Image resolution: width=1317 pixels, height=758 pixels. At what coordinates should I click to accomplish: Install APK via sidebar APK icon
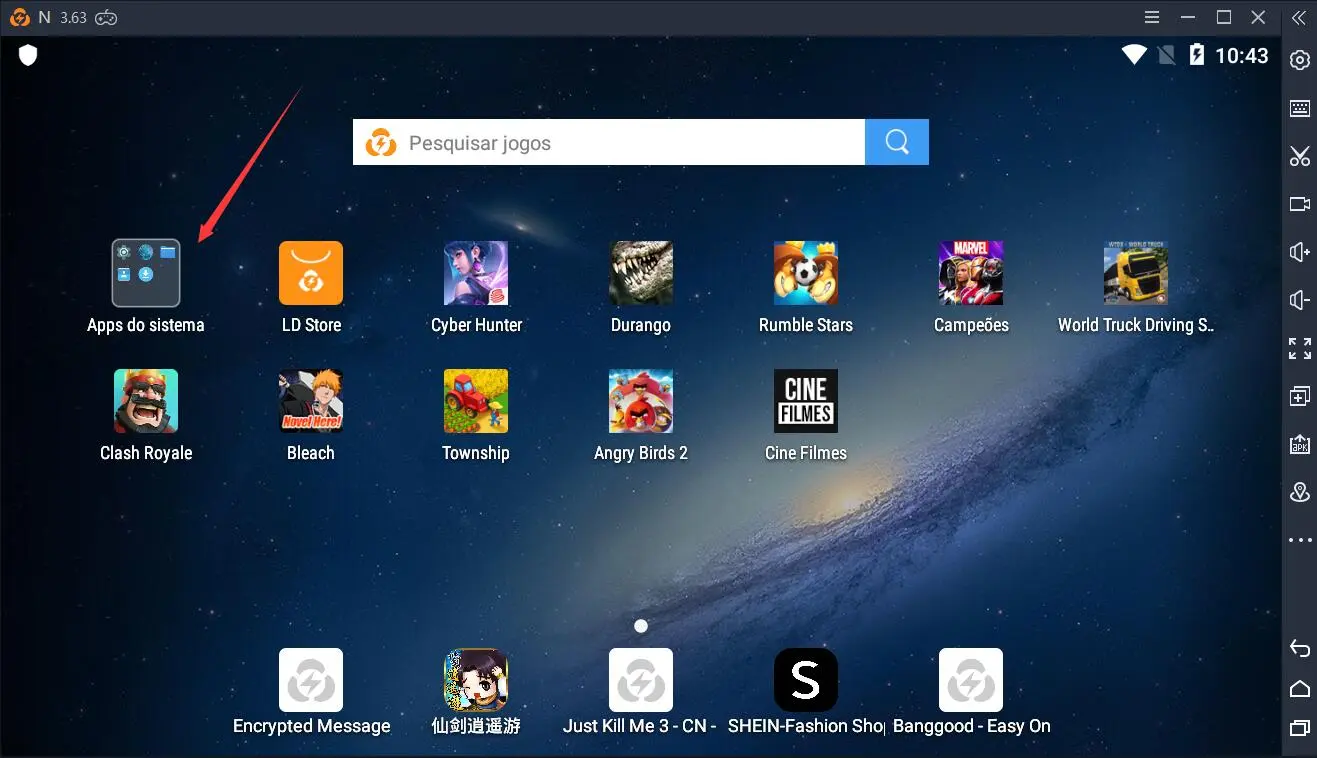pos(1300,444)
